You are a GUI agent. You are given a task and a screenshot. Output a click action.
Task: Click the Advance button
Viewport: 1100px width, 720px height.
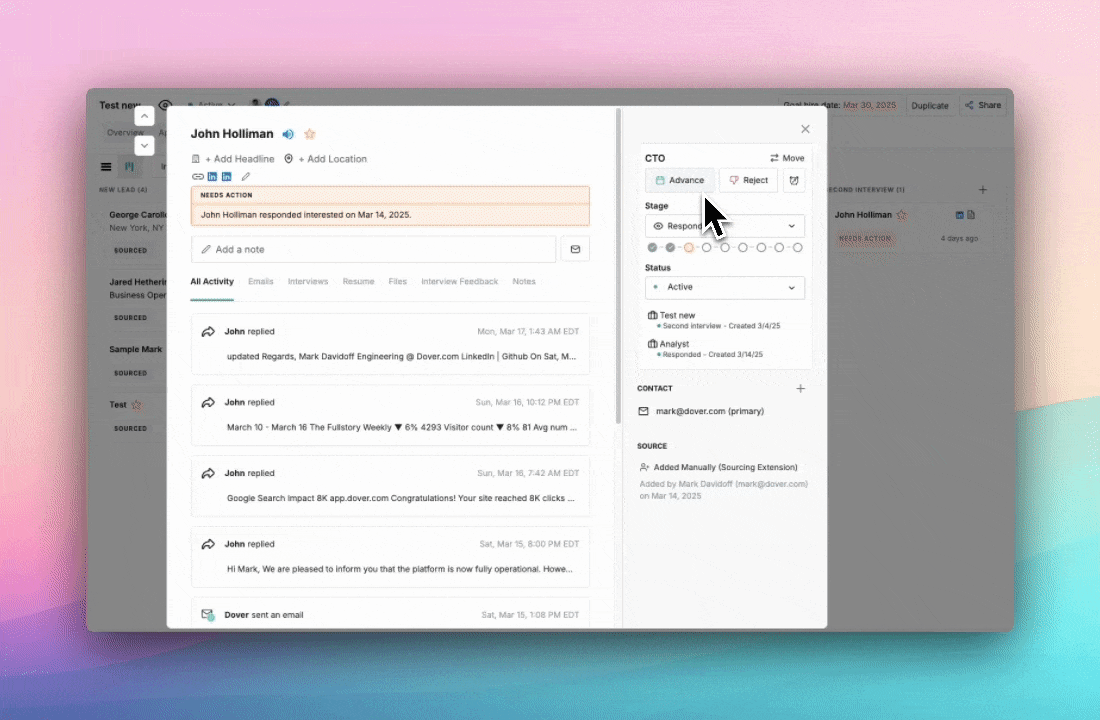680,180
